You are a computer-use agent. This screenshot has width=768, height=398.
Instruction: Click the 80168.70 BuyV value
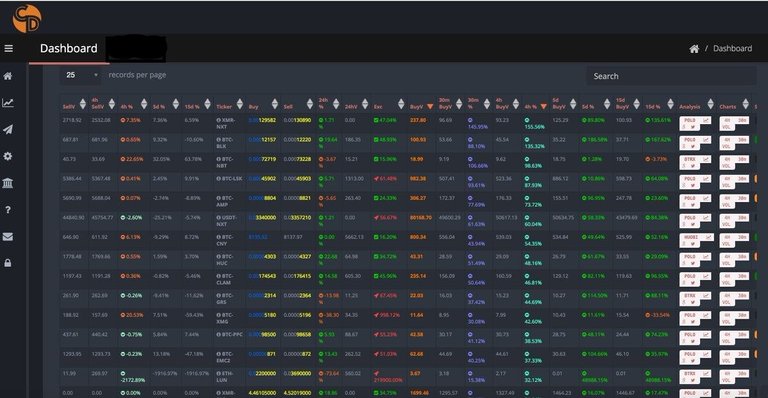click(421, 217)
